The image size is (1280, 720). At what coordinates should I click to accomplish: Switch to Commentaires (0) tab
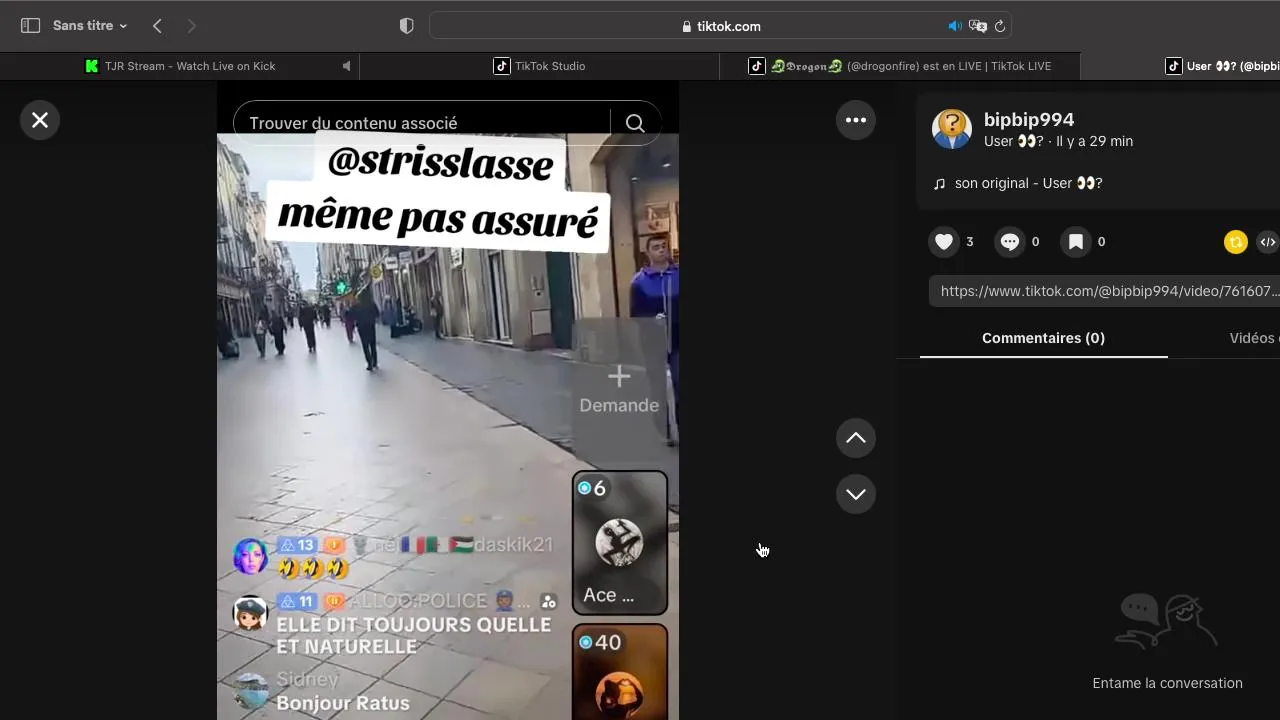(1043, 338)
